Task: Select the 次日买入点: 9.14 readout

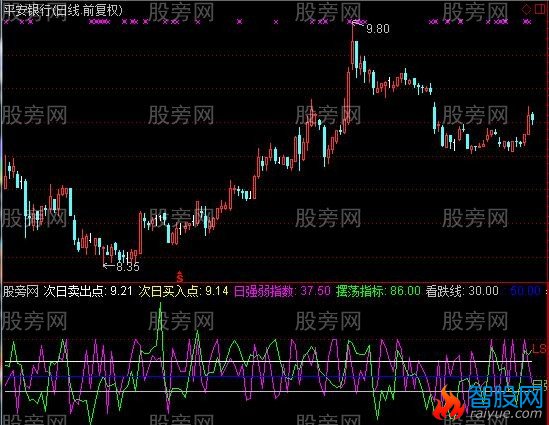Action: click(183, 291)
